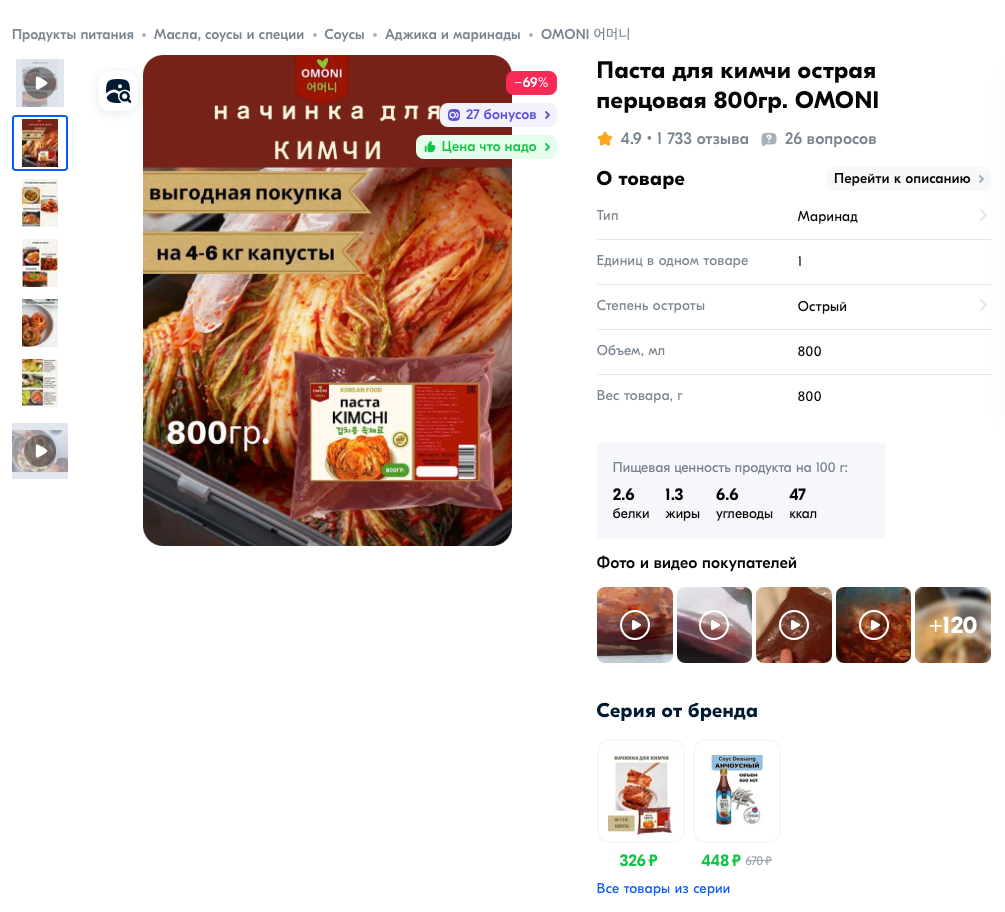Play the first video thumbnail in gallery
Screen dimensions: 1005x912
tap(40, 83)
